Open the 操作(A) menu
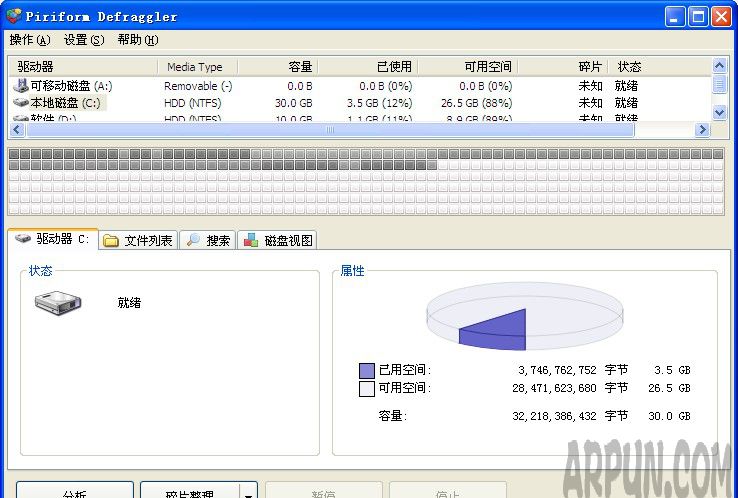Image resolution: width=738 pixels, height=498 pixels. click(30, 40)
